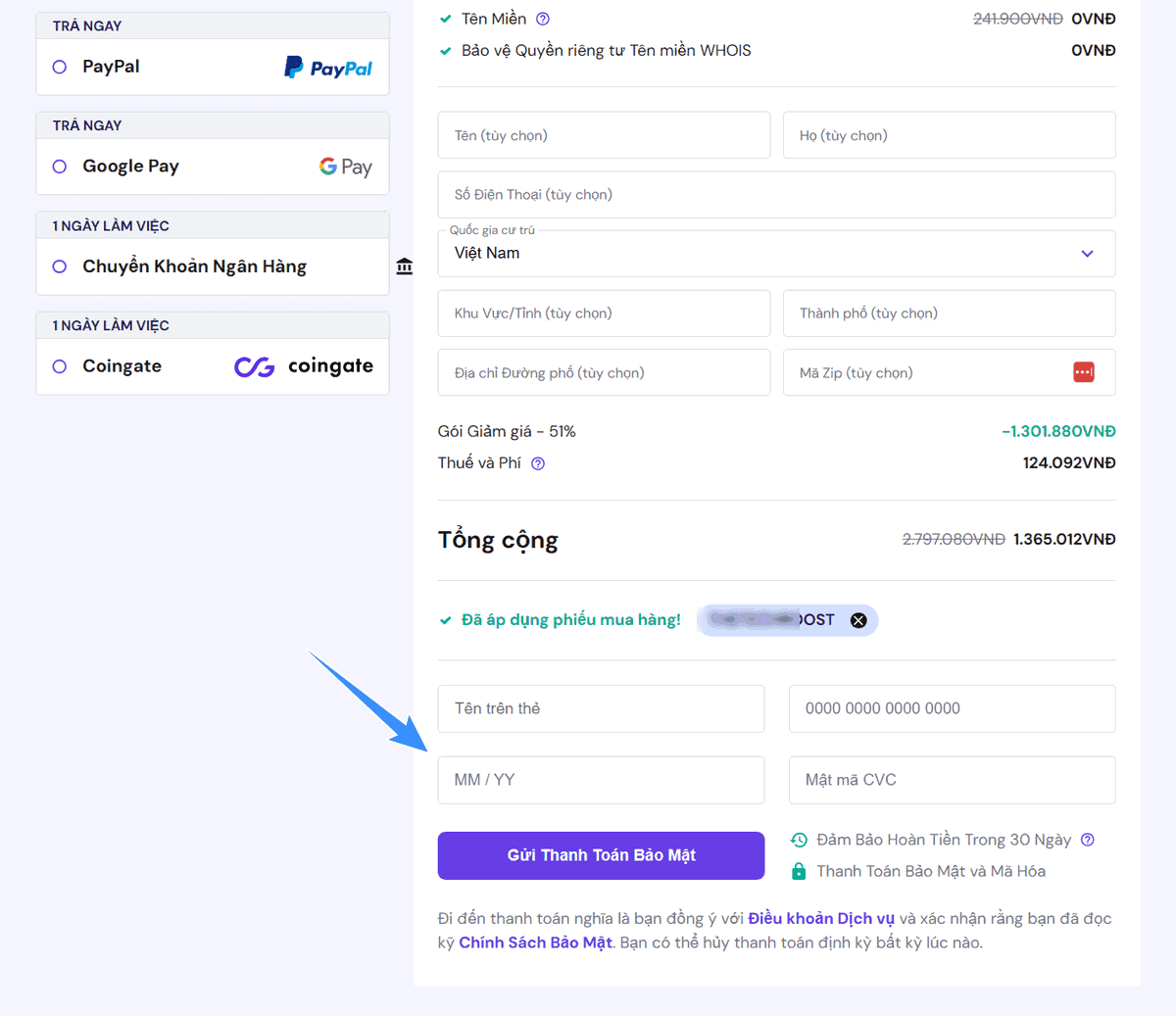Click the Tên trên thẻ field
1176x1016 pixels.
tap(601, 708)
